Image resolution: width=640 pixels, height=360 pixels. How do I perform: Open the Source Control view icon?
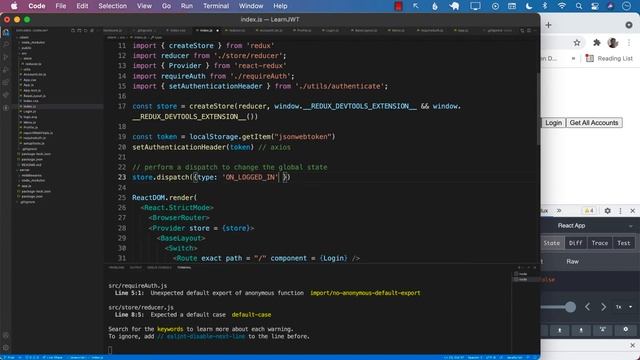coord(6,57)
